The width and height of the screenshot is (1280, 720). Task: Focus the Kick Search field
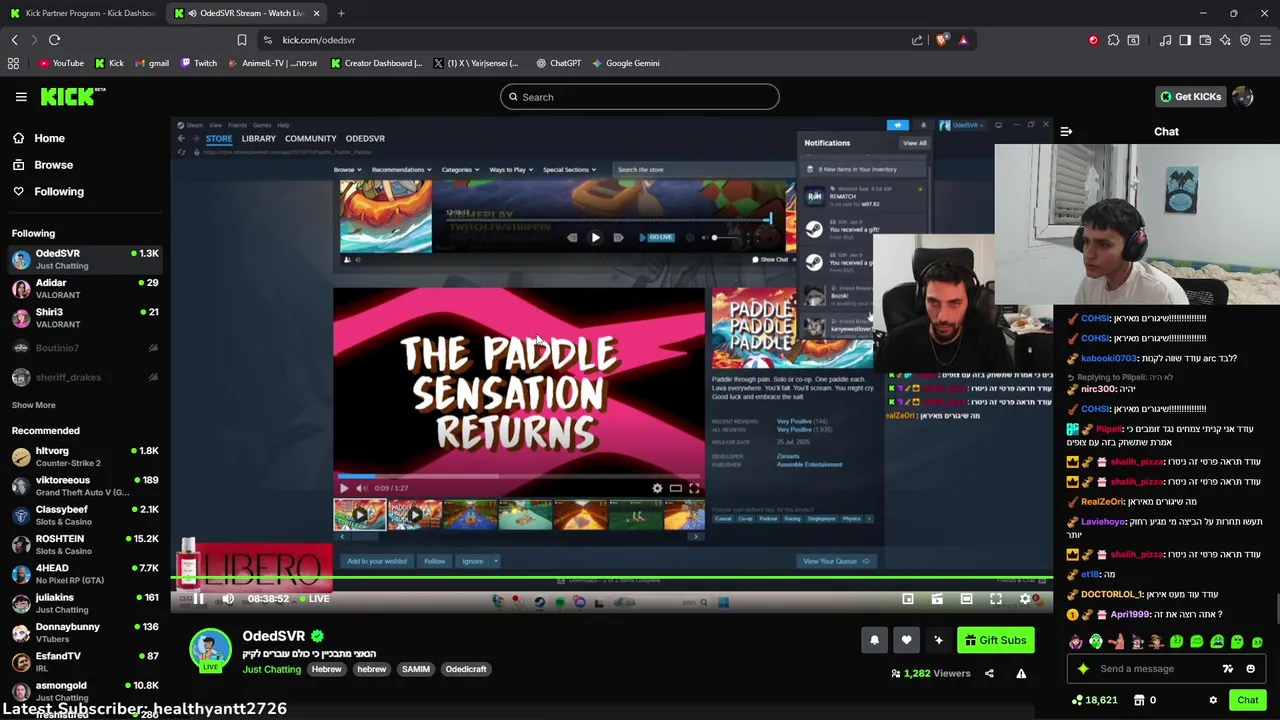click(x=640, y=97)
